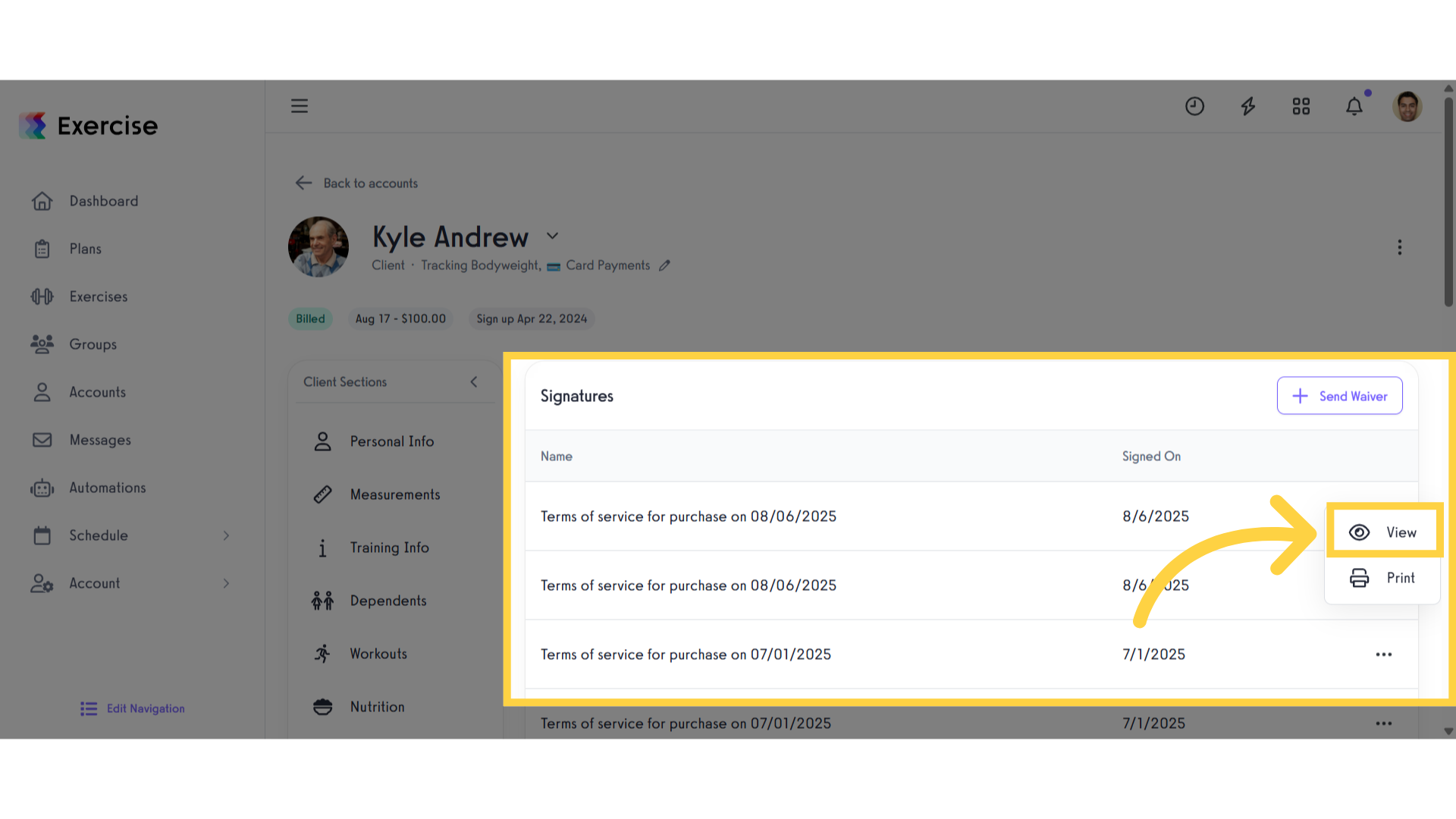This screenshot has height=819, width=1456.
Task: Click the Workouts running figure icon
Action: point(322,654)
